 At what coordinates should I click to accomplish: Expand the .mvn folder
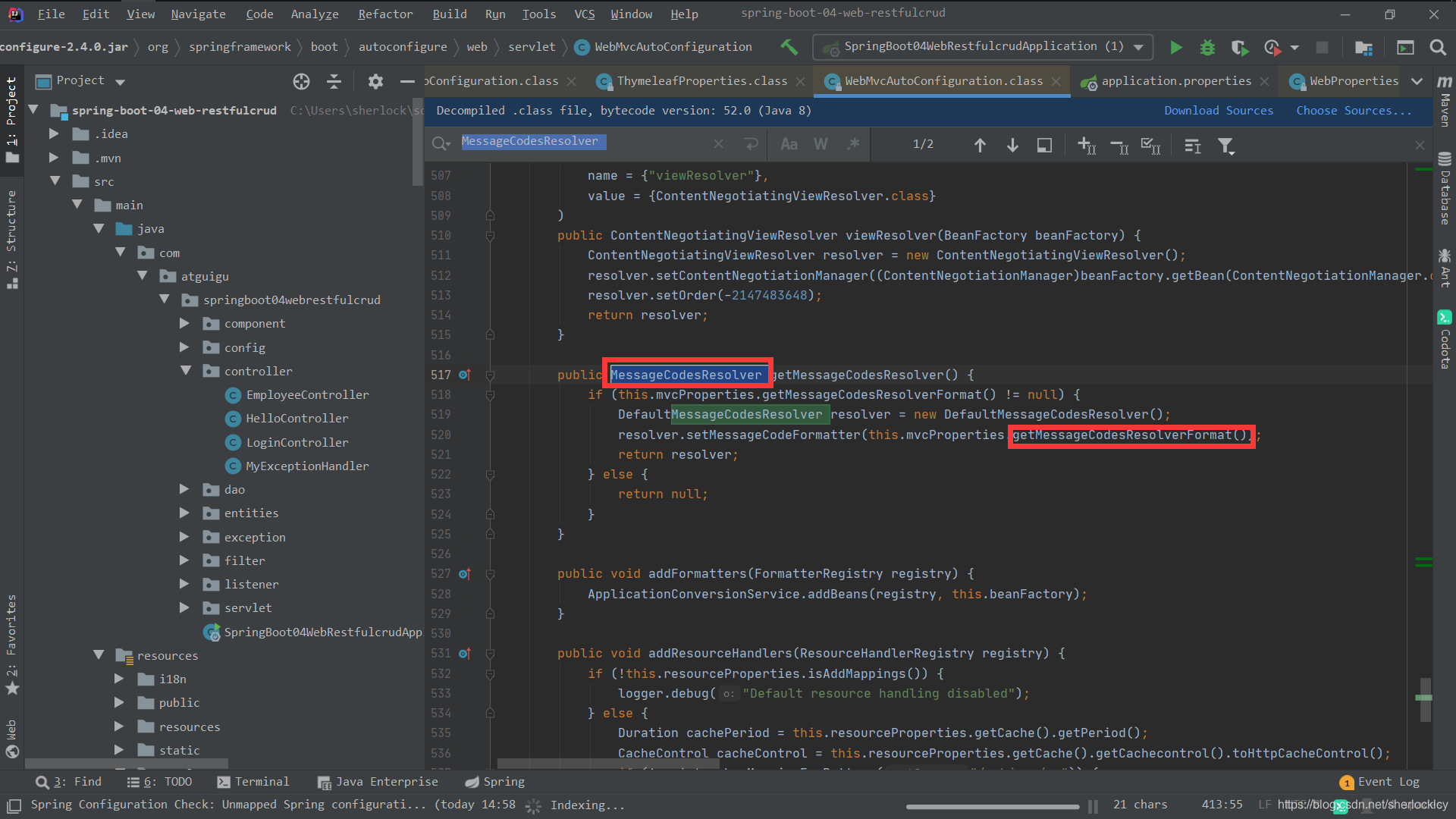pos(54,158)
